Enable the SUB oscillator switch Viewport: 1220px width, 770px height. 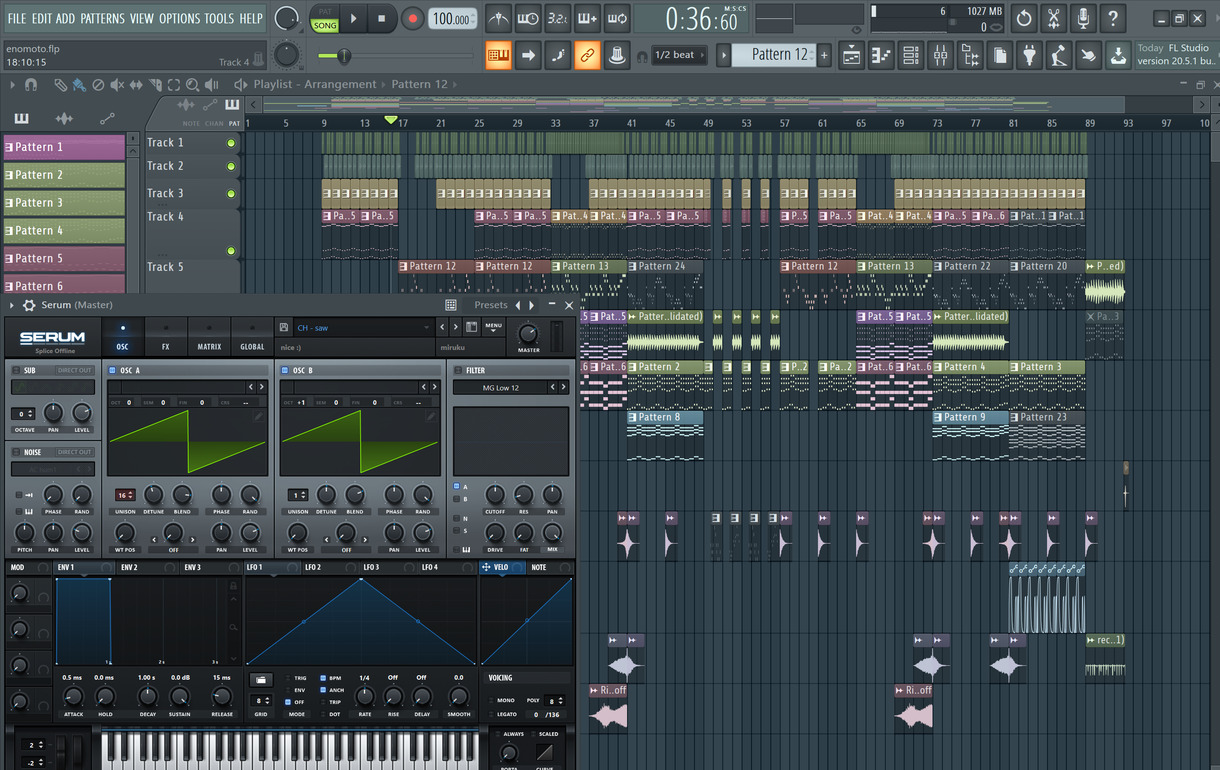pos(16,370)
